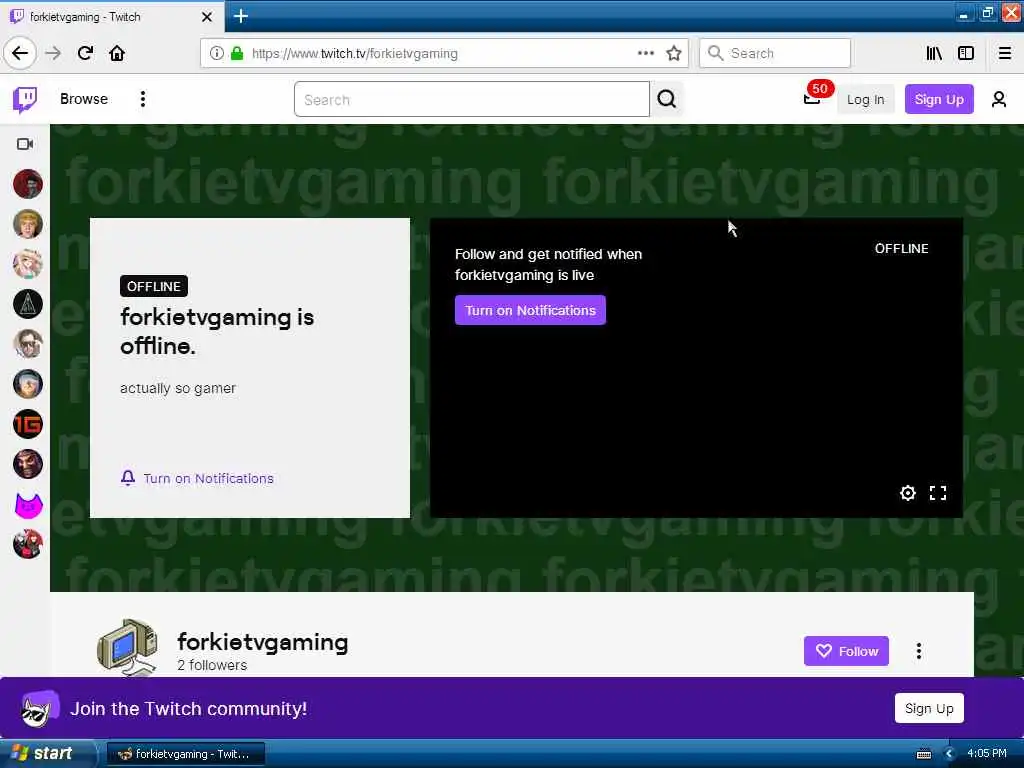Open the user profile icon menu
Viewport: 1024px width, 768px height.
click(999, 99)
